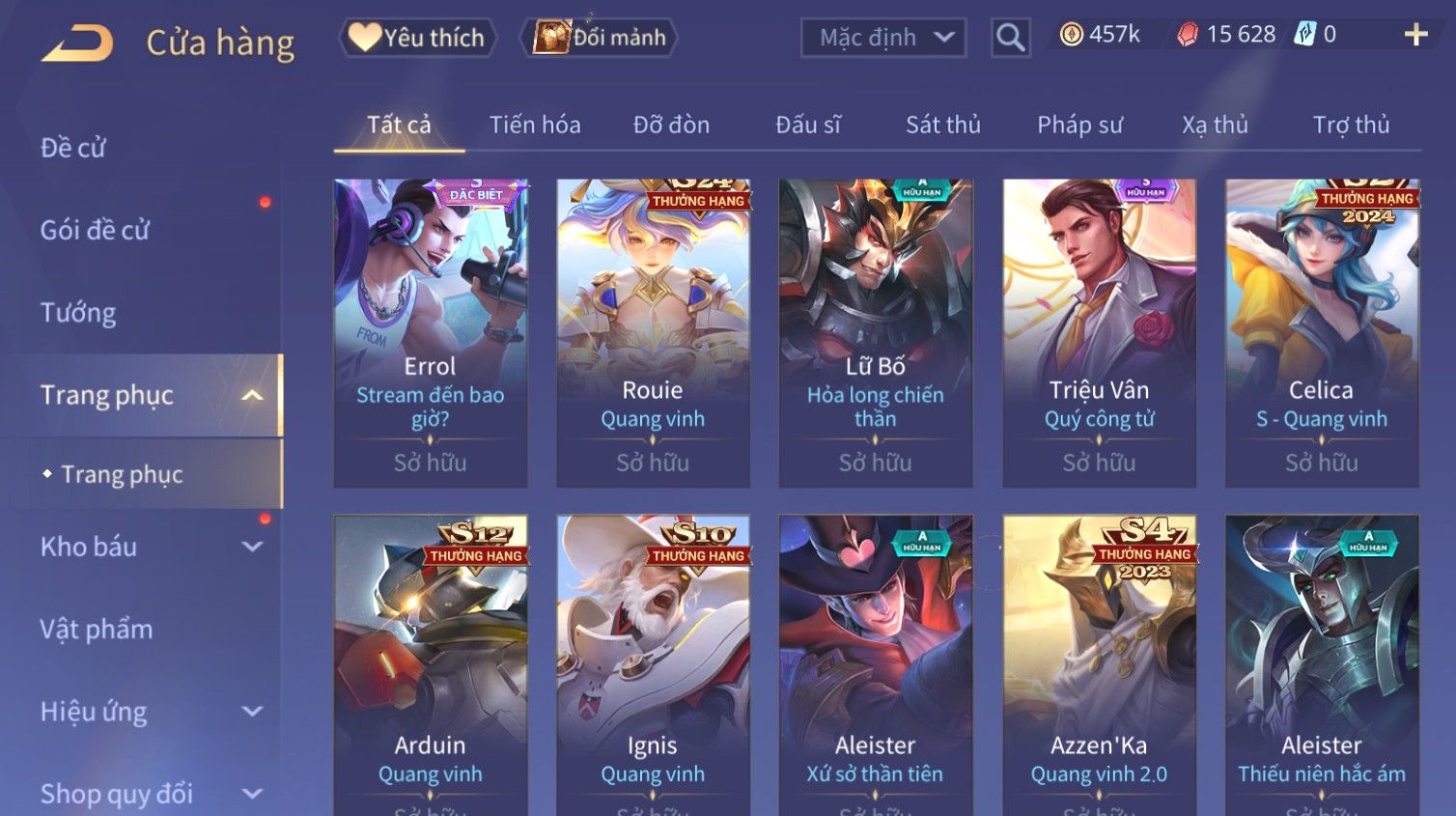Viewport: 1456px width, 816px height.
Task: Select the Lữ Bố Hỏa long chiến thần skin
Action: point(876,333)
